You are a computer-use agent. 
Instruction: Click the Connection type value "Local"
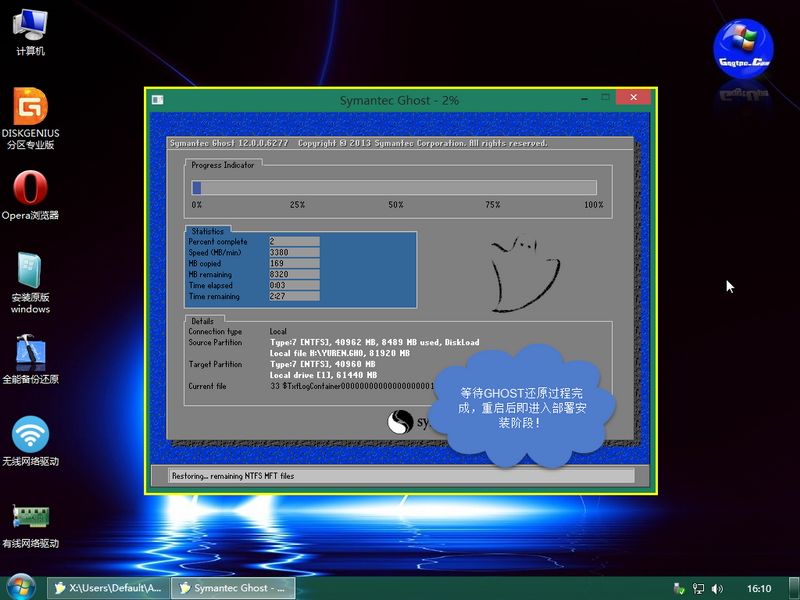tap(278, 332)
